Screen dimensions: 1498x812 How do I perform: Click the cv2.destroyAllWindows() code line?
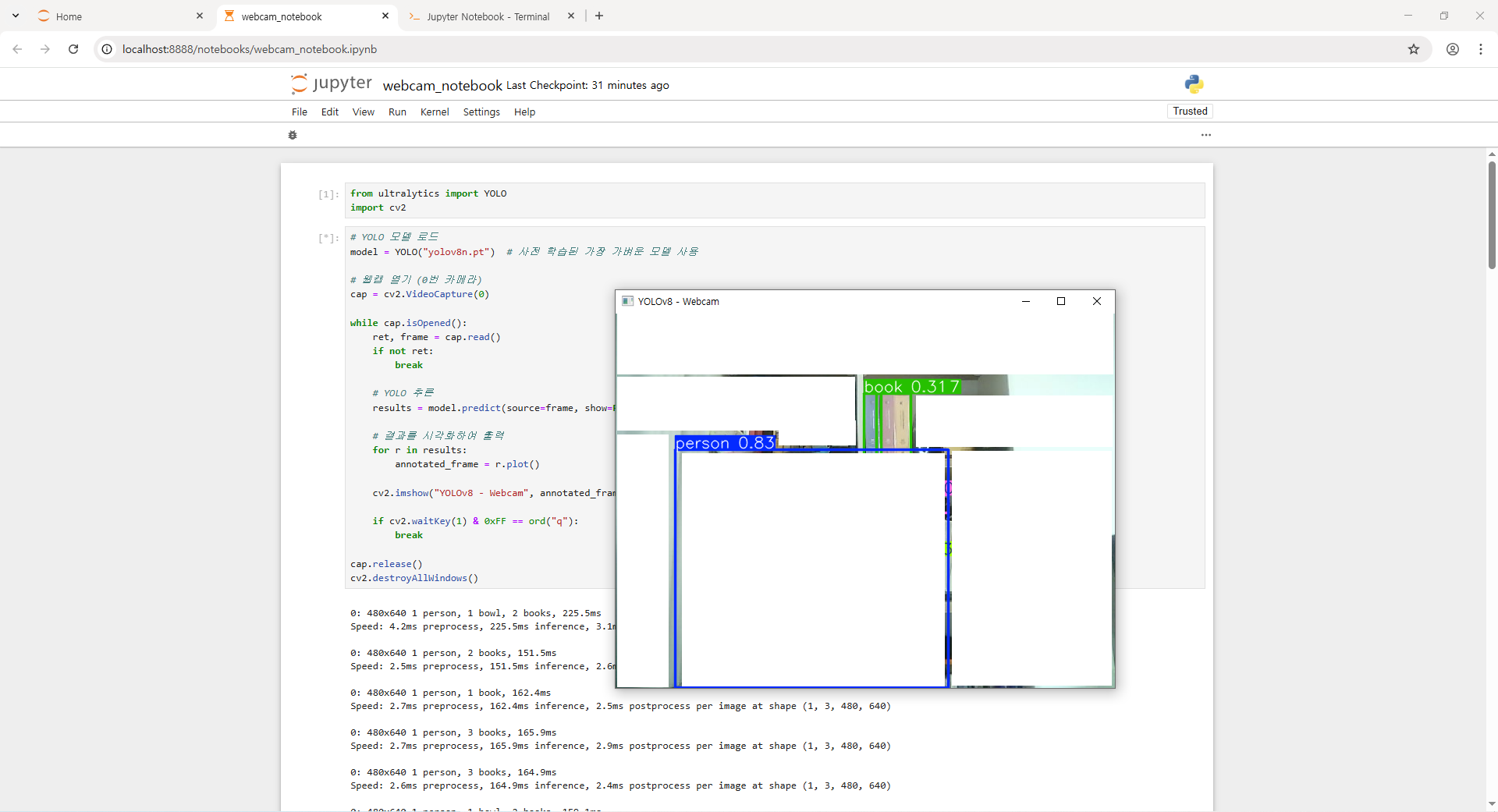(x=414, y=578)
